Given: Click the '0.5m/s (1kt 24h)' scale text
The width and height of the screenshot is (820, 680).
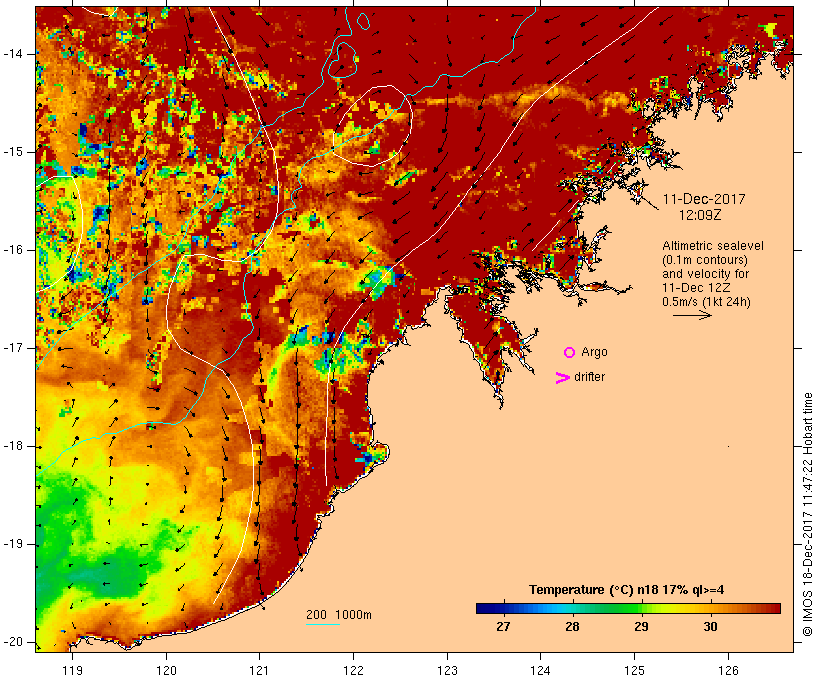Looking at the screenshot, I should pos(706,302).
